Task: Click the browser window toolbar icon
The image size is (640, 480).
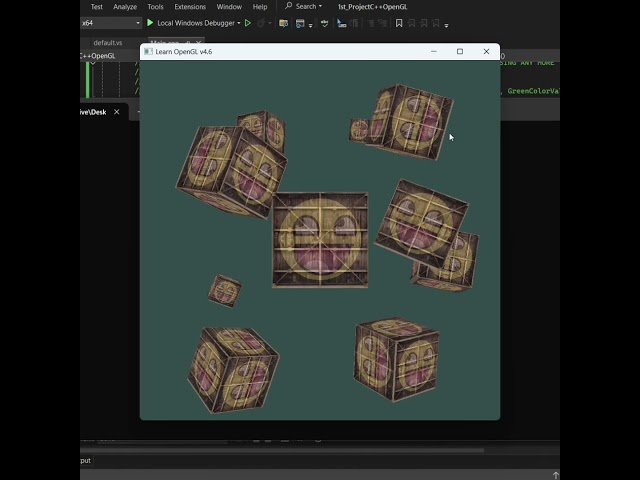Action: (x=300, y=23)
